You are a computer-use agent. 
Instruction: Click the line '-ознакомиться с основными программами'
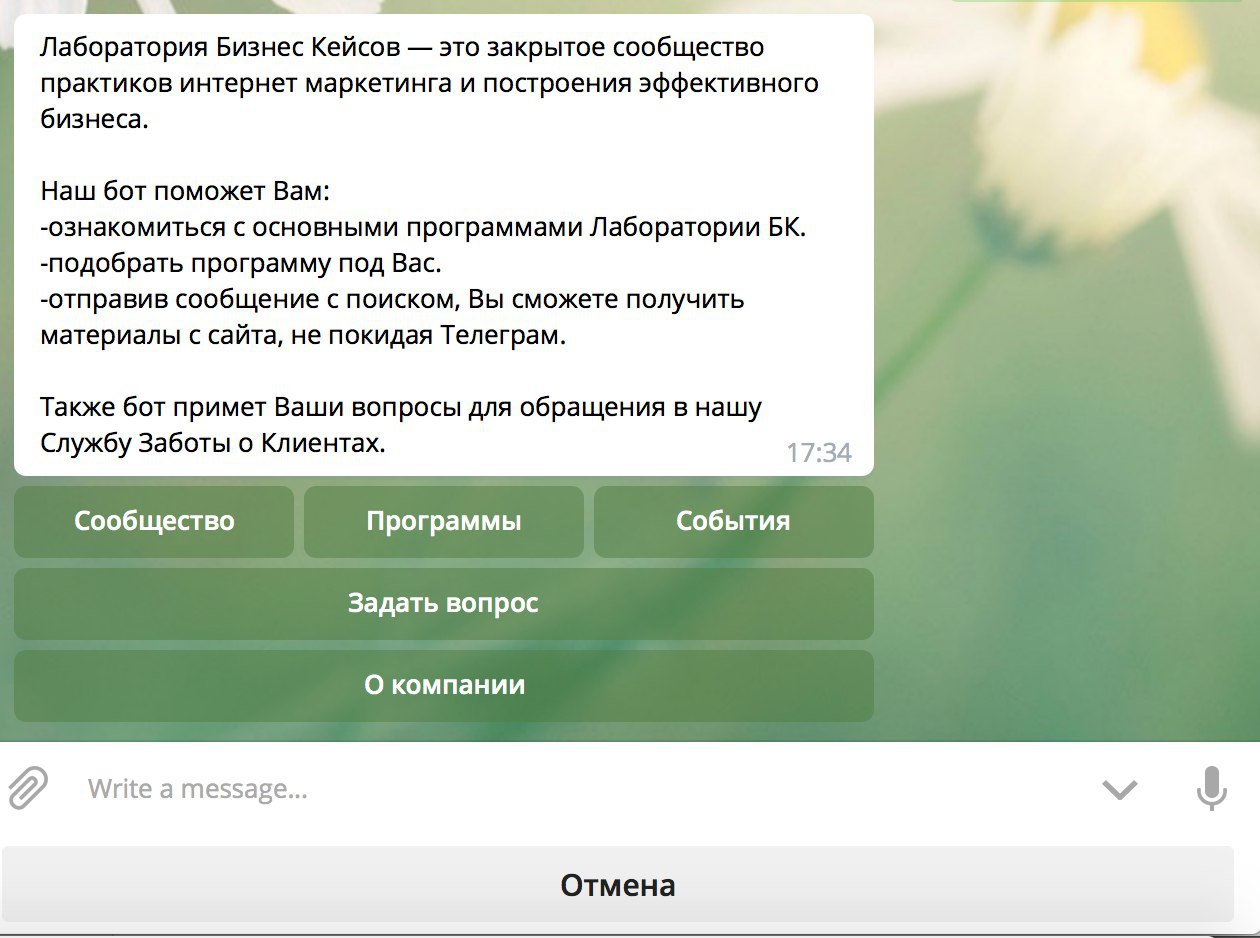[x=423, y=228]
